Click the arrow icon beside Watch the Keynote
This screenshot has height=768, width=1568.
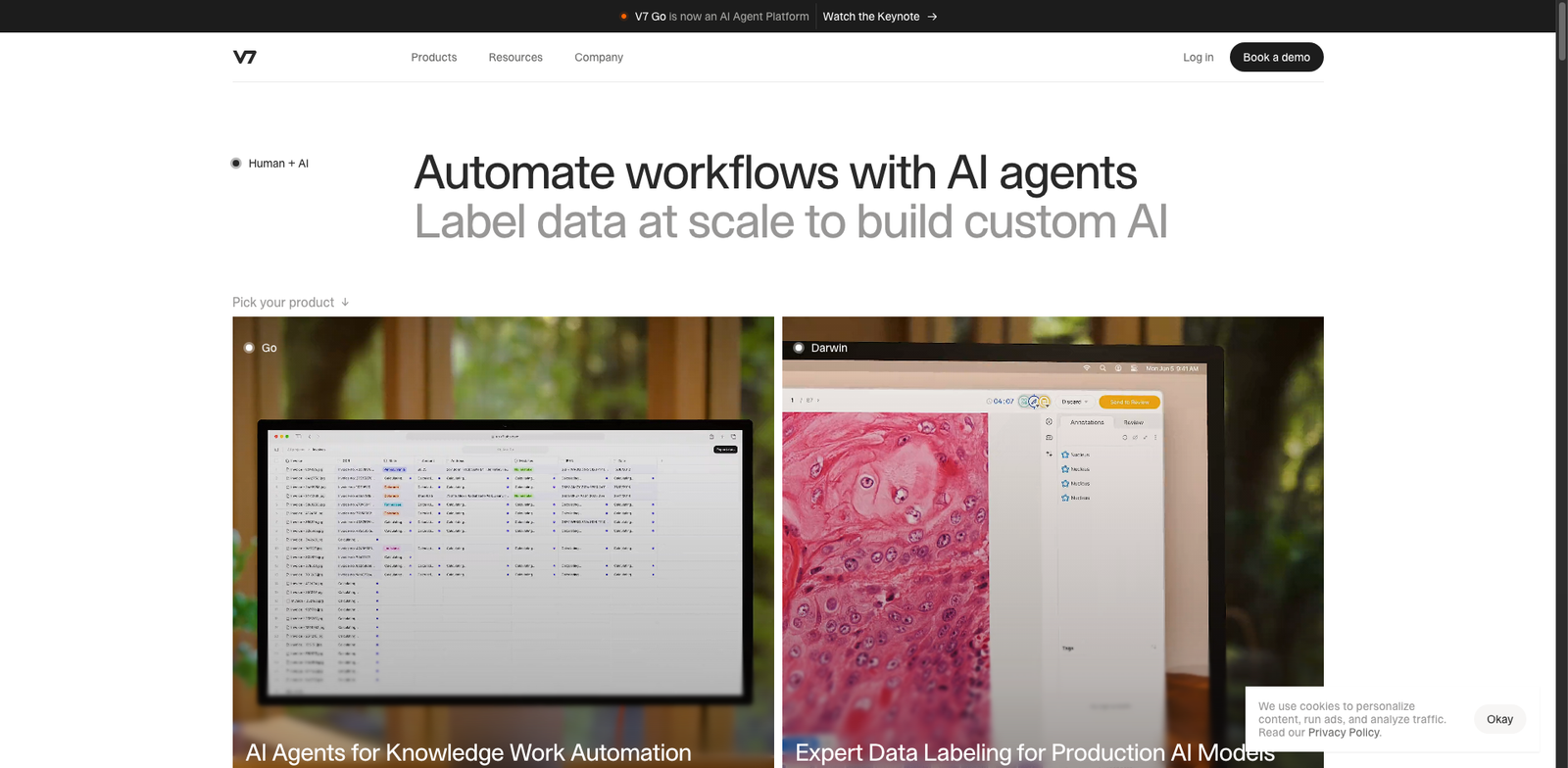(x=932, y=17)
